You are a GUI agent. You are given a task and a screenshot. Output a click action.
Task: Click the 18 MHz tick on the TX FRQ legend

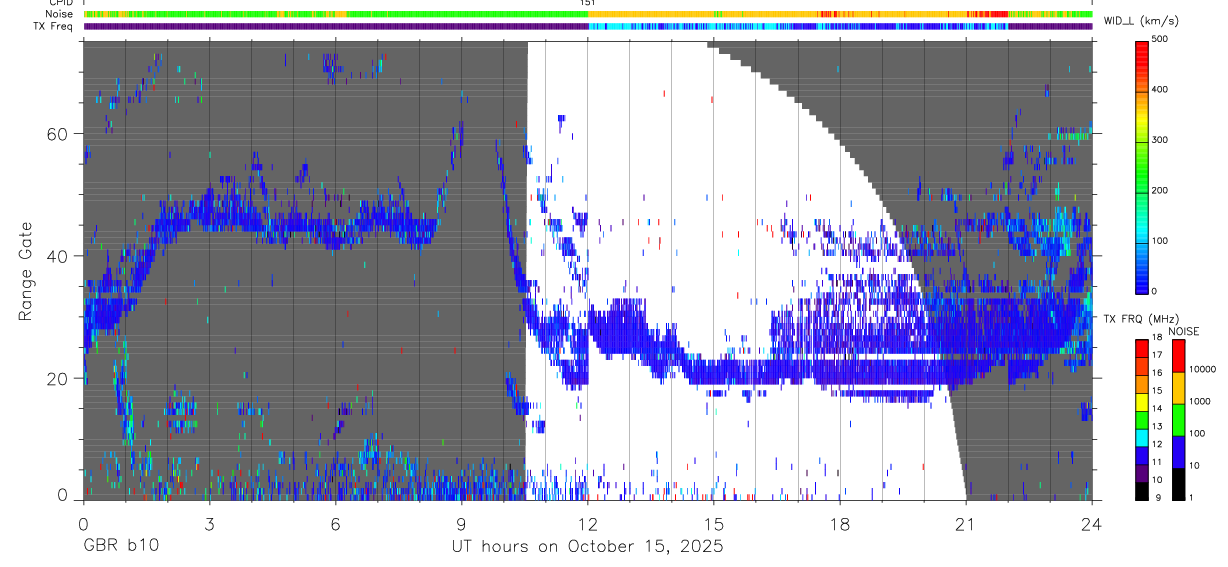click(1157, 339)
